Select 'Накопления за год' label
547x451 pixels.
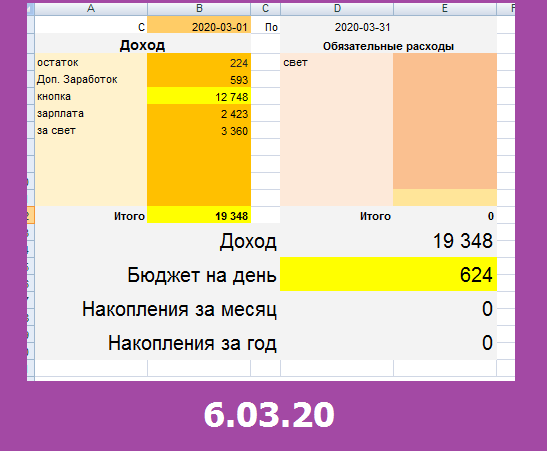pos(192,343)
